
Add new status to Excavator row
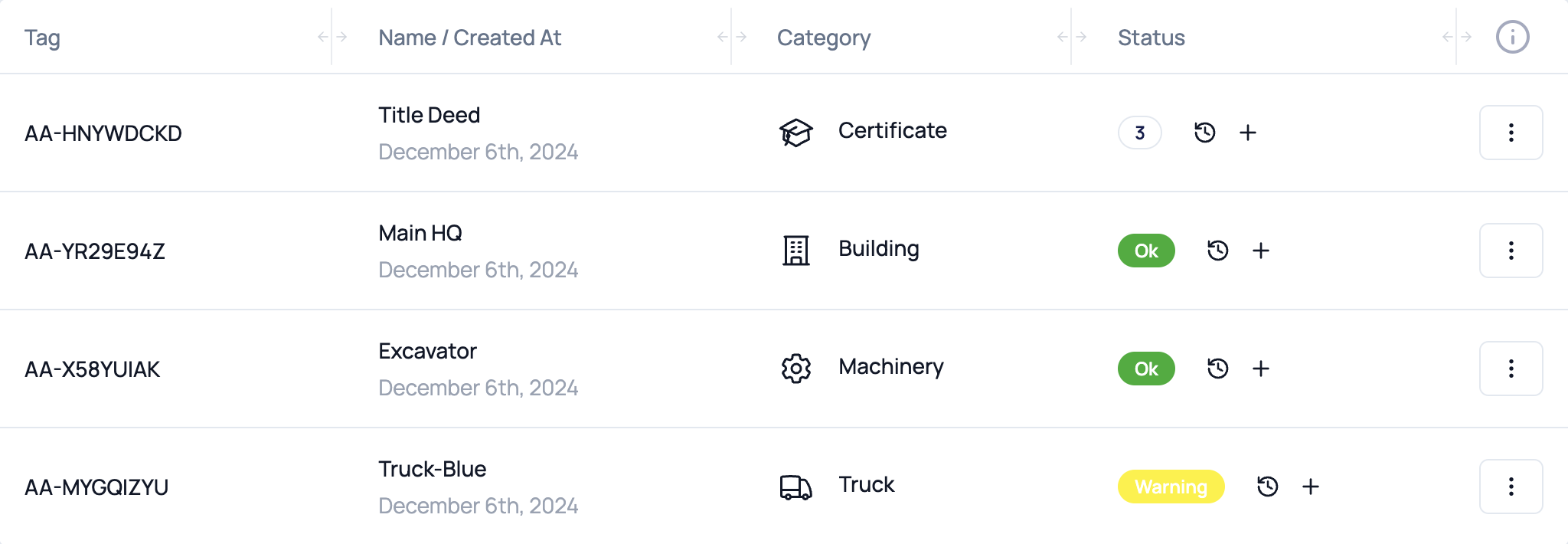click(1261, 369)
